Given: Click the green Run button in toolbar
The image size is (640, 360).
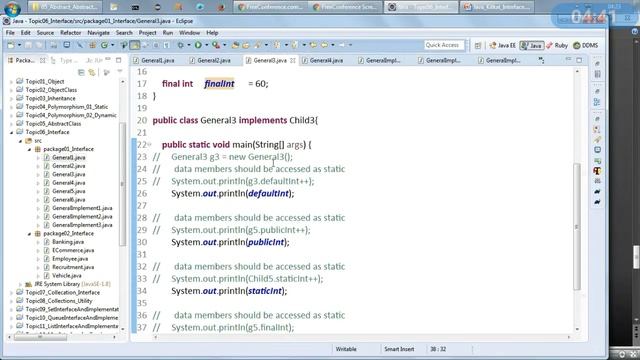Looking at the screenshot, I should 198,45.
